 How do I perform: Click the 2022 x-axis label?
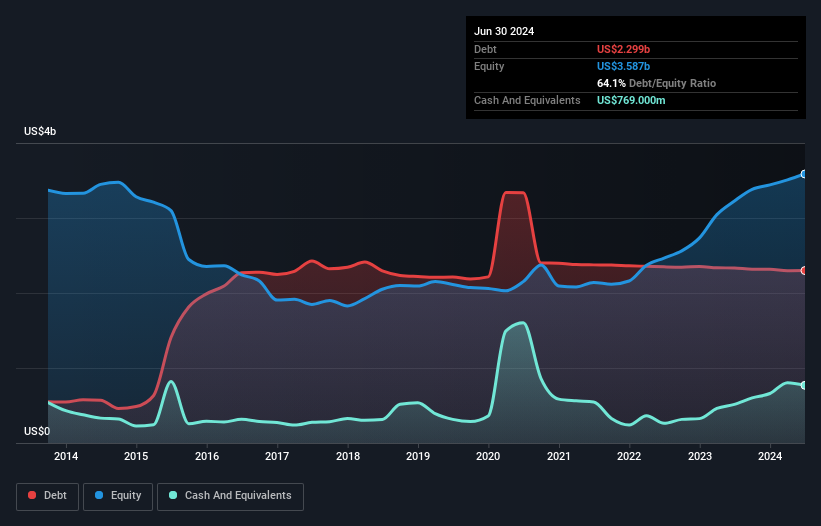629,456
